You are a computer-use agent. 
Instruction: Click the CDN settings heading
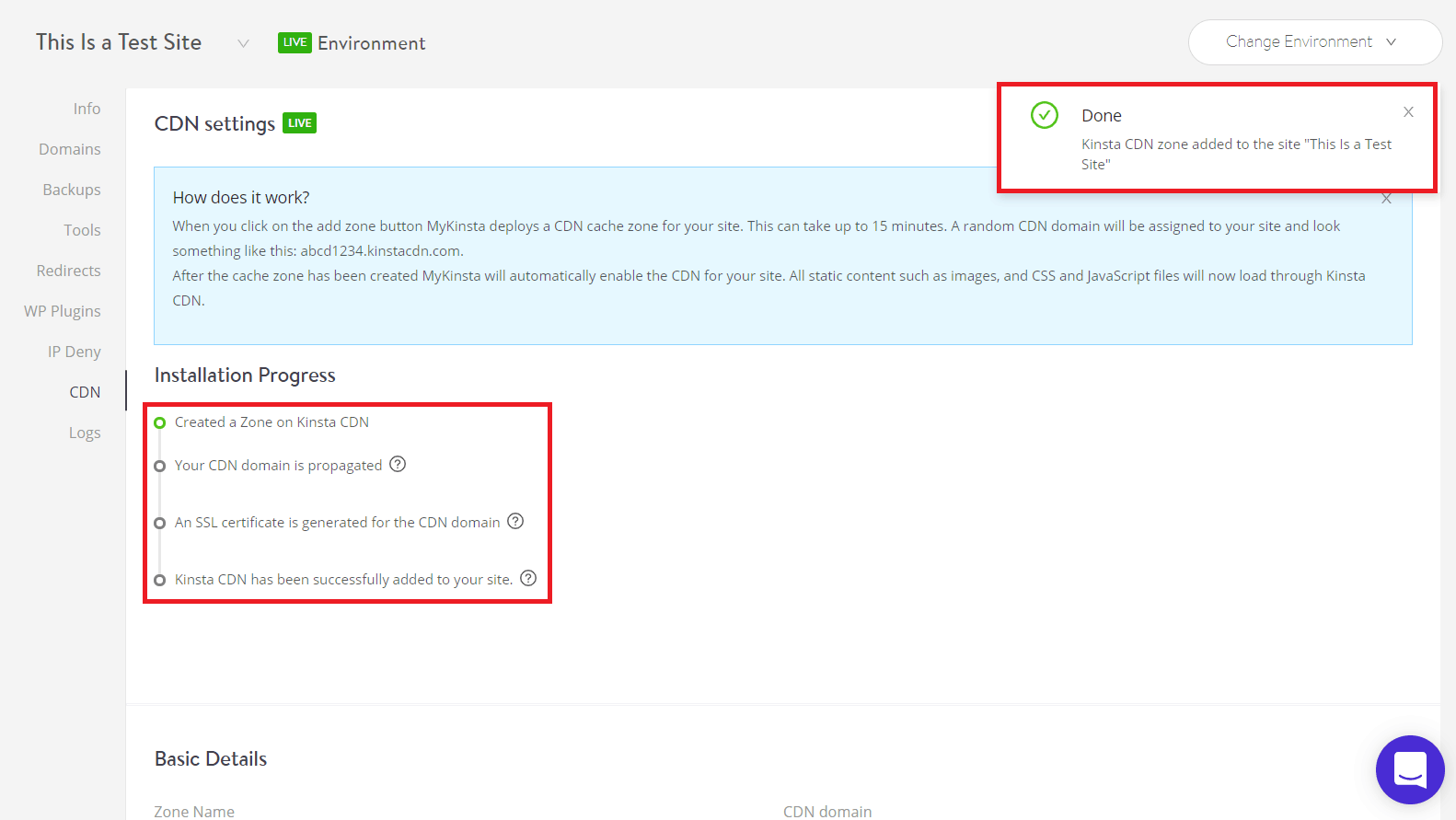coord(214,123)
